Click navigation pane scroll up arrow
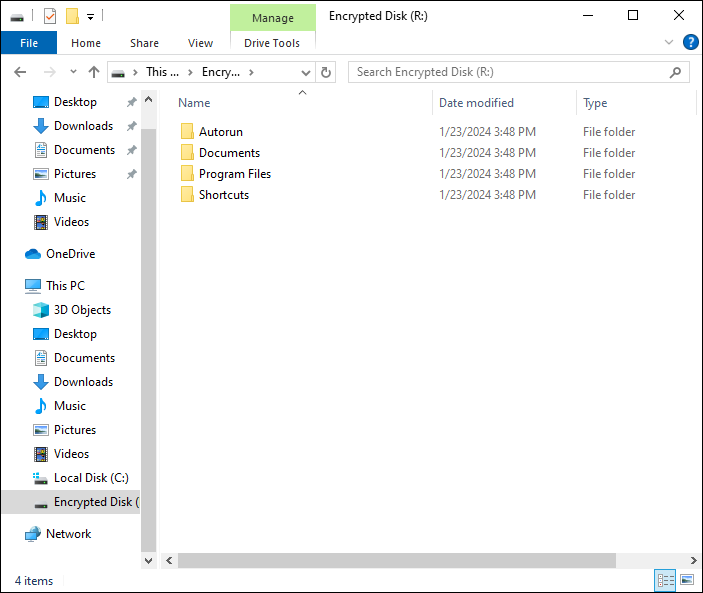703x593 pixels. pos(148,99)
